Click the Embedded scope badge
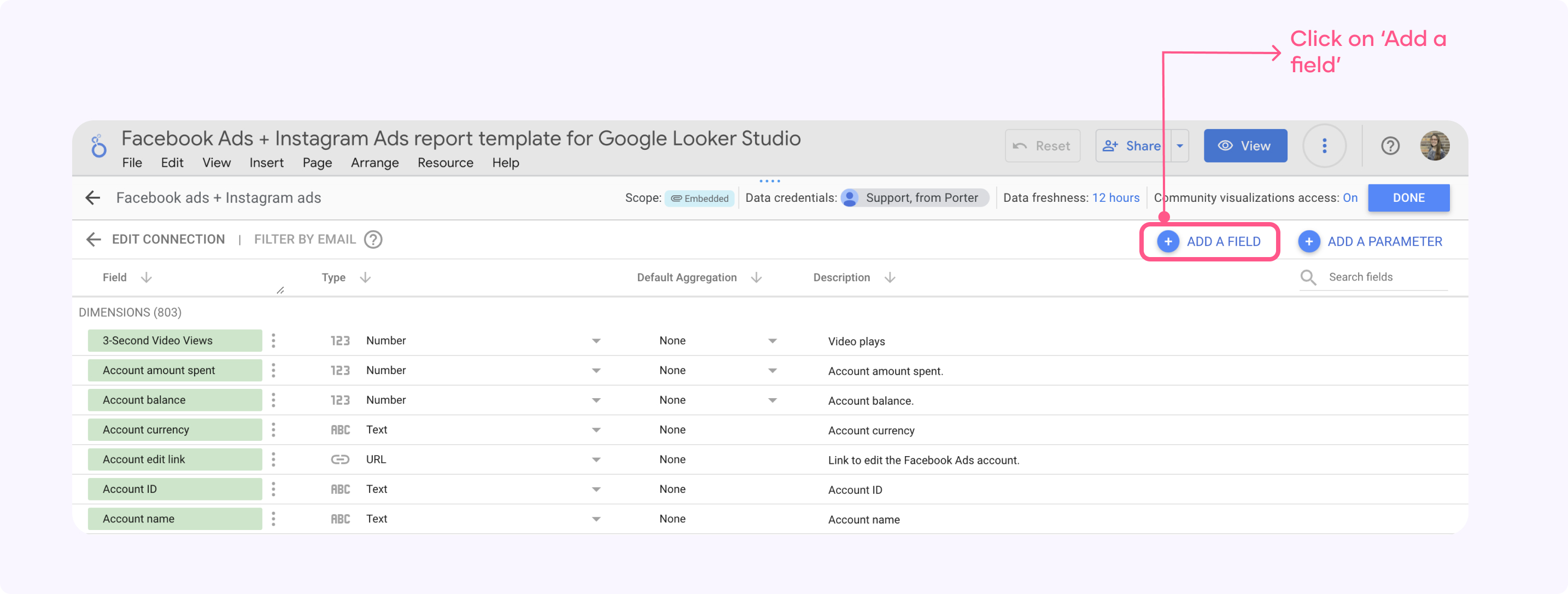 (699, 199)
